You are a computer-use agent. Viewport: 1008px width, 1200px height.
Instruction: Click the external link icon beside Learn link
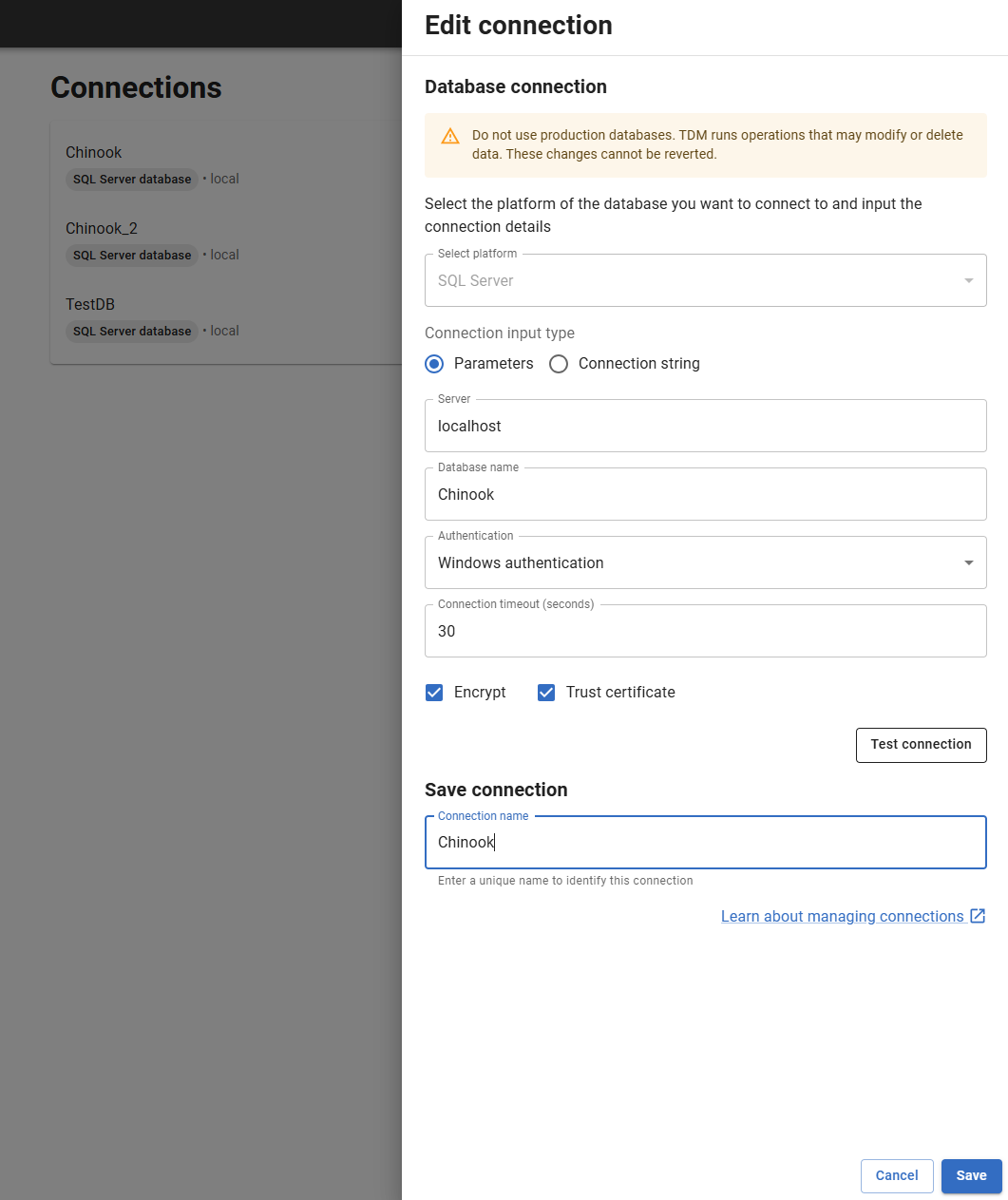tap(978, 916)
